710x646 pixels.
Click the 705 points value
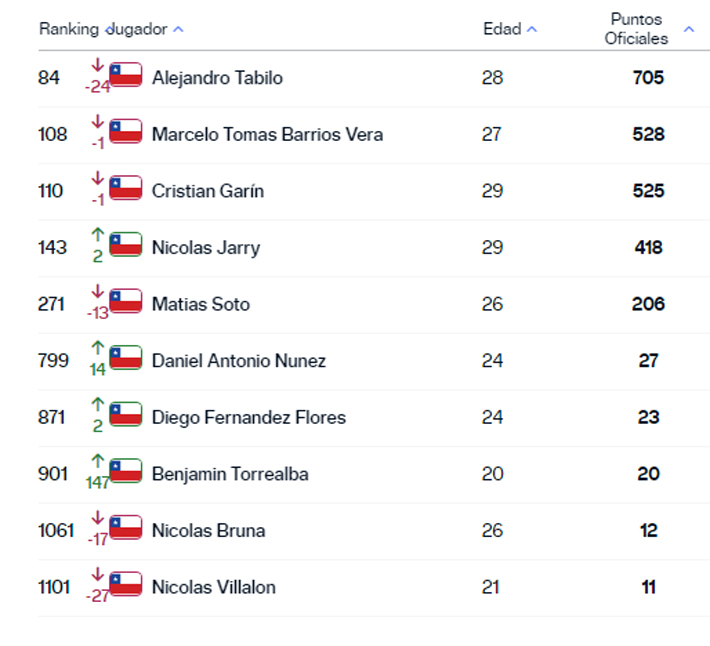(648, 77)
